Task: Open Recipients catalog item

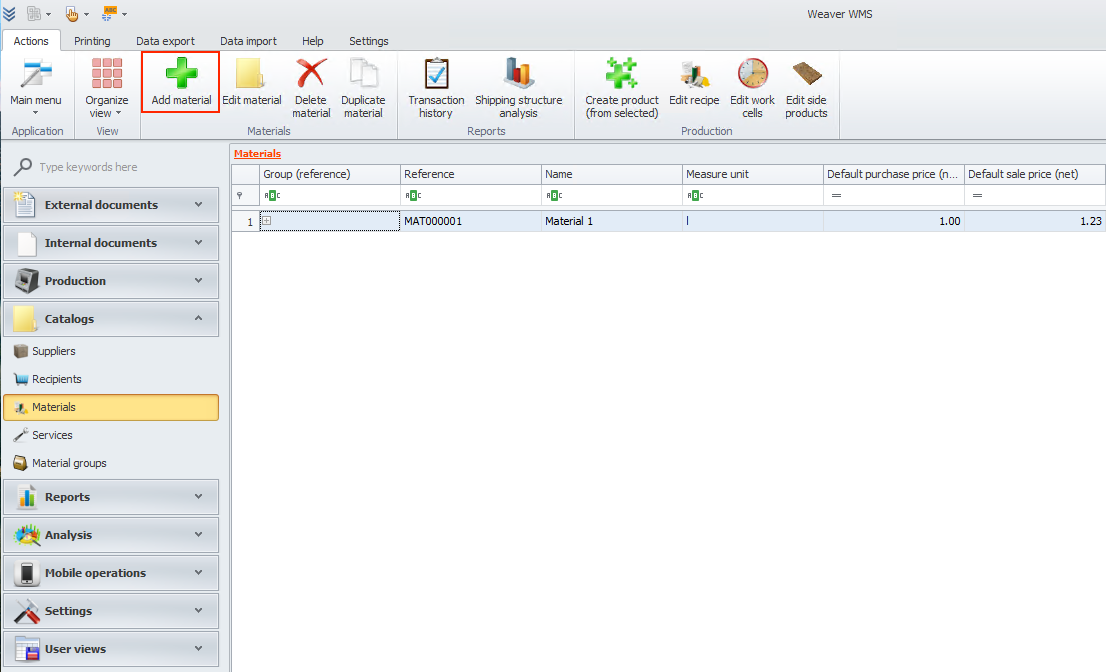Action: 111,379
